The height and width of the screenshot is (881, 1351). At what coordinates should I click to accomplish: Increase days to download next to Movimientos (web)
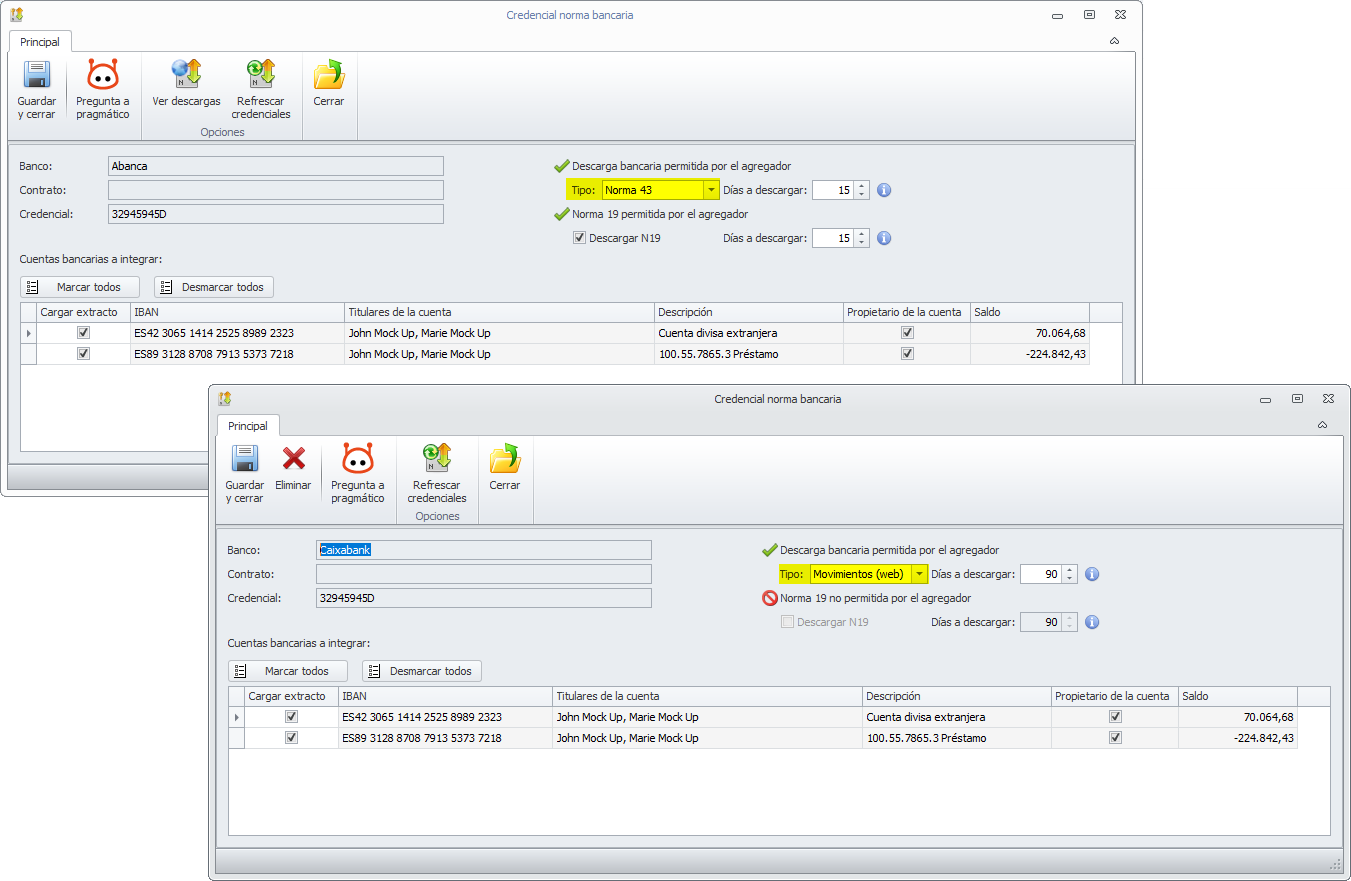point(1070,570)
